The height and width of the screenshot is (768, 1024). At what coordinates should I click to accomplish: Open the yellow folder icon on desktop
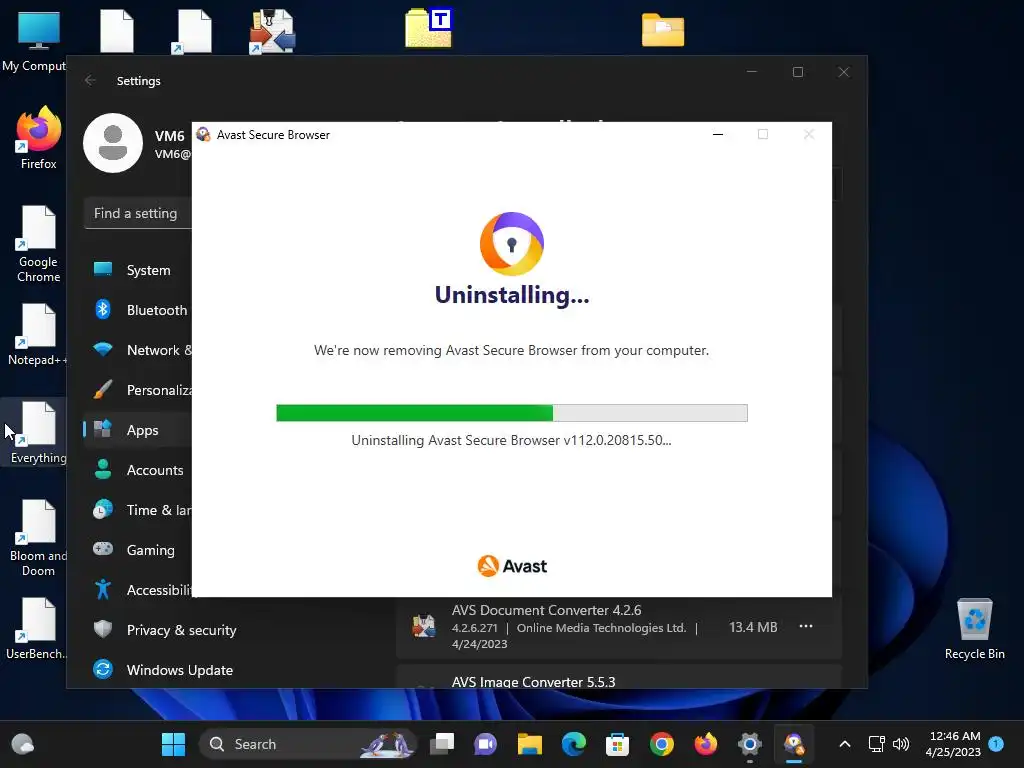[x=663, y=30]
